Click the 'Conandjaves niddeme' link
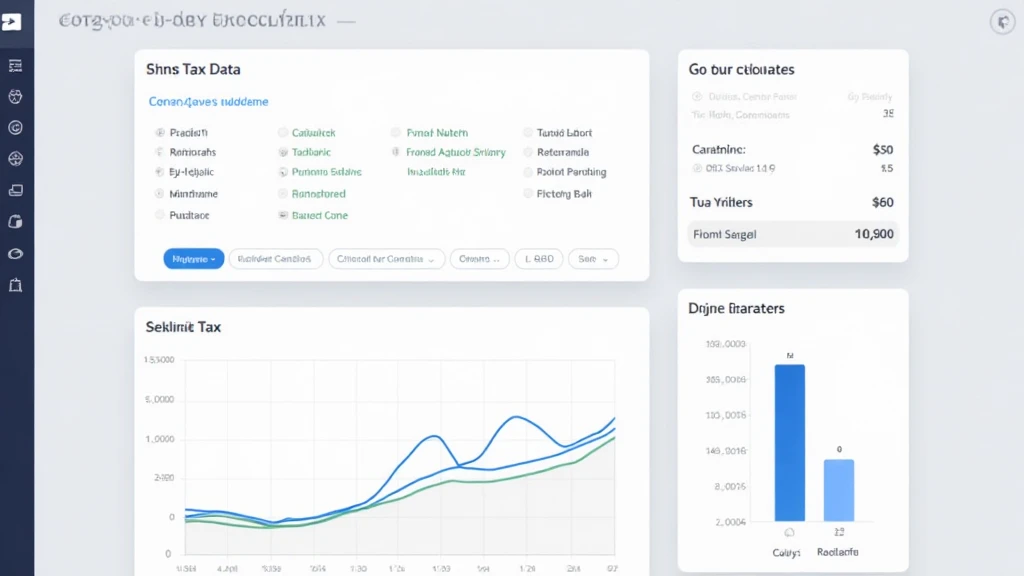Viewport: 1024px width, 576px height. [x=208, y=102]
